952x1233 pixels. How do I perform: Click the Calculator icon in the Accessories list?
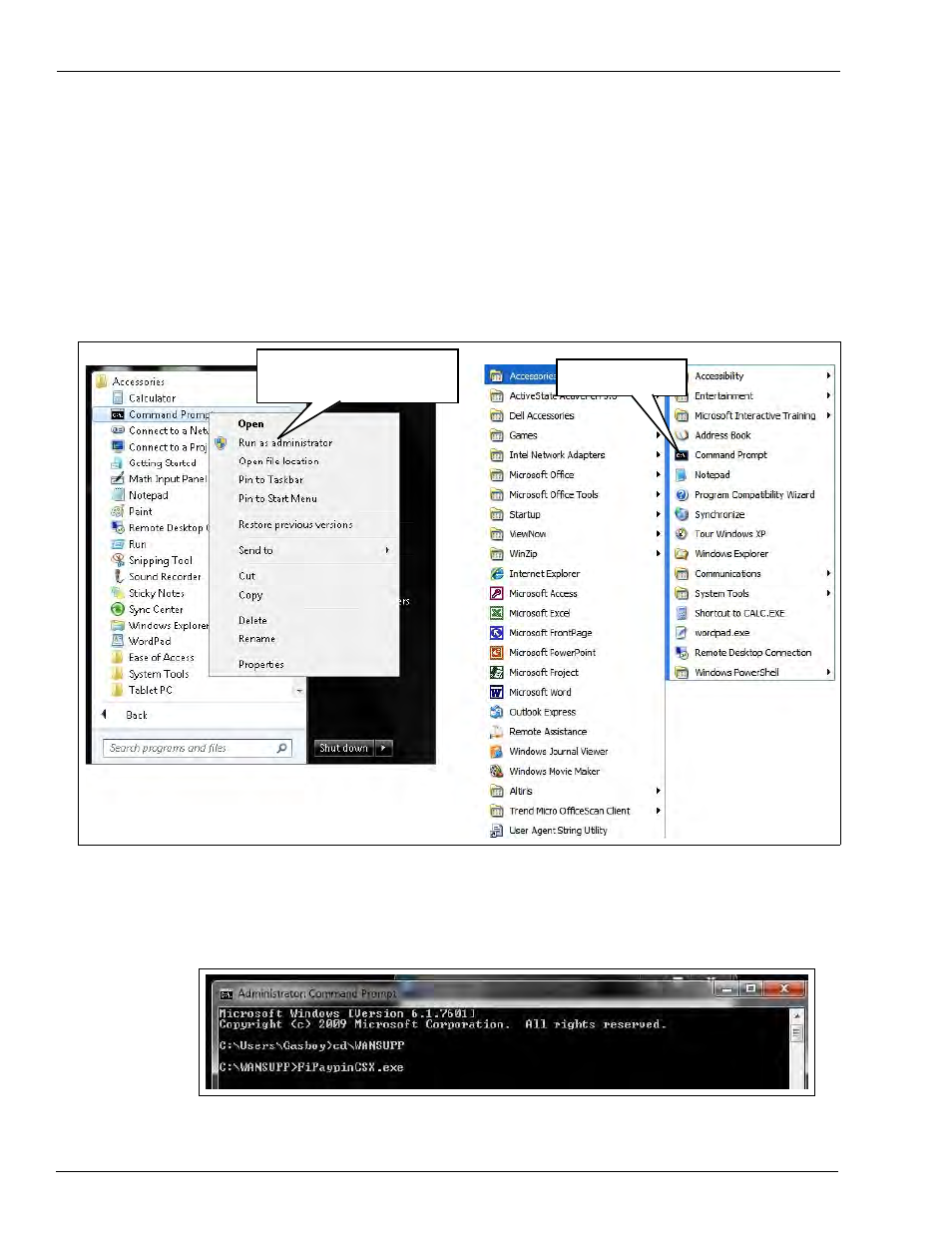pos(118,397)
